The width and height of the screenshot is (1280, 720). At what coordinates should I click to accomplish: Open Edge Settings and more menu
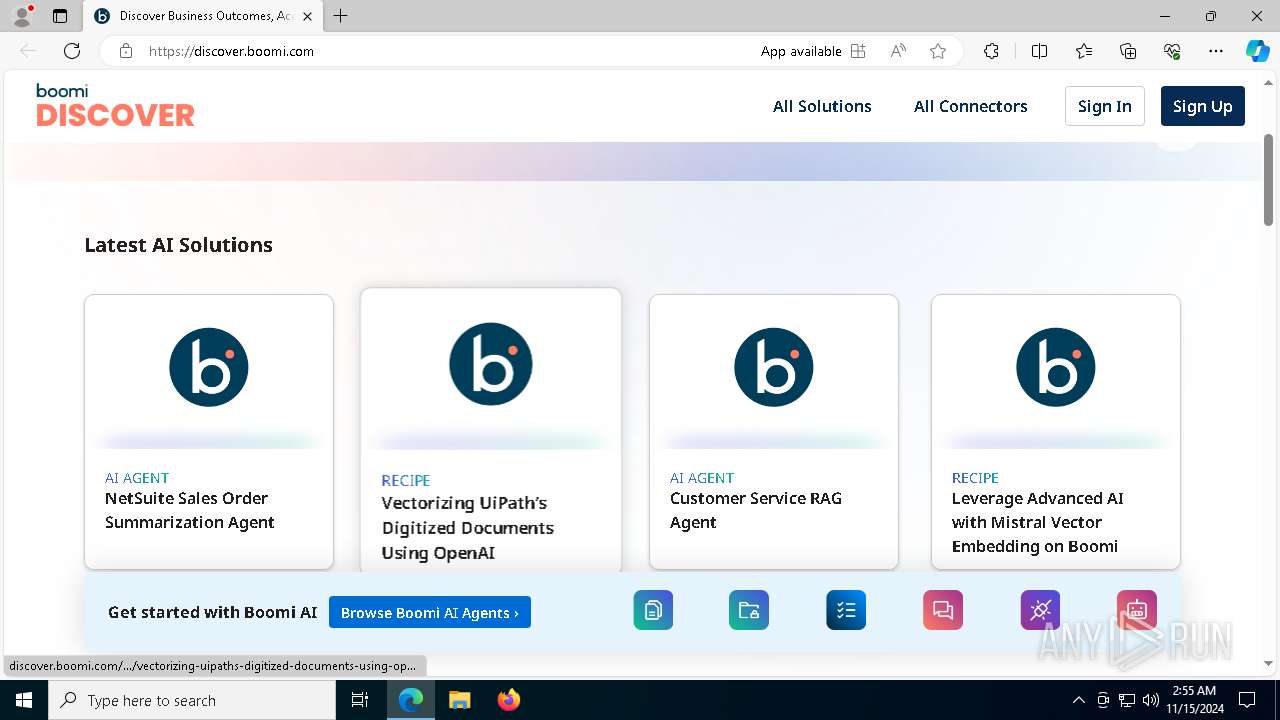tap(1216, 51)
